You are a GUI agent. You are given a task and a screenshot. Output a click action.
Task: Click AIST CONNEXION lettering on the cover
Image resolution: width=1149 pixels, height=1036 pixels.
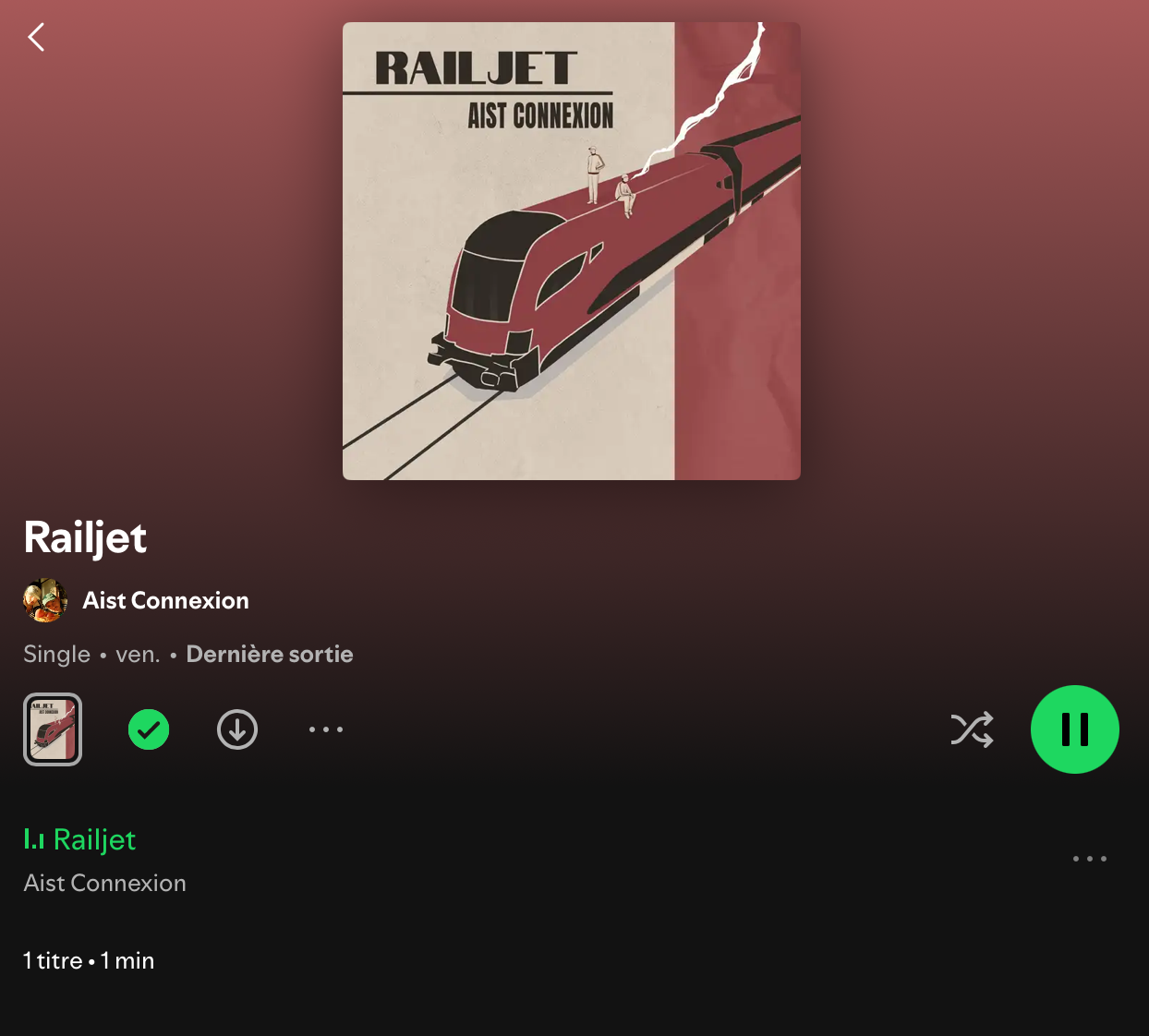[540, 116]
